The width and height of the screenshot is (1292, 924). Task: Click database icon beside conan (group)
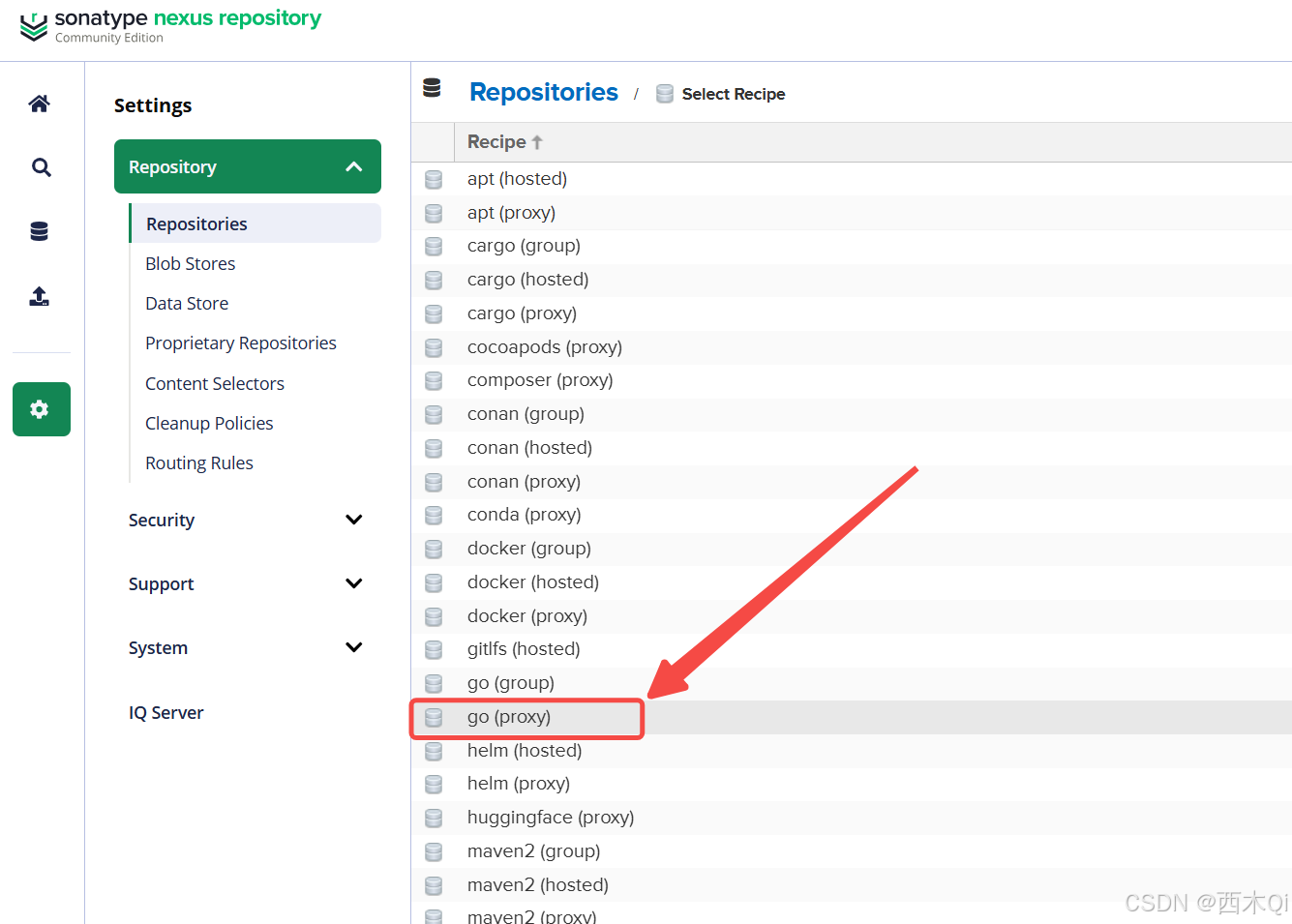[434, 414]
